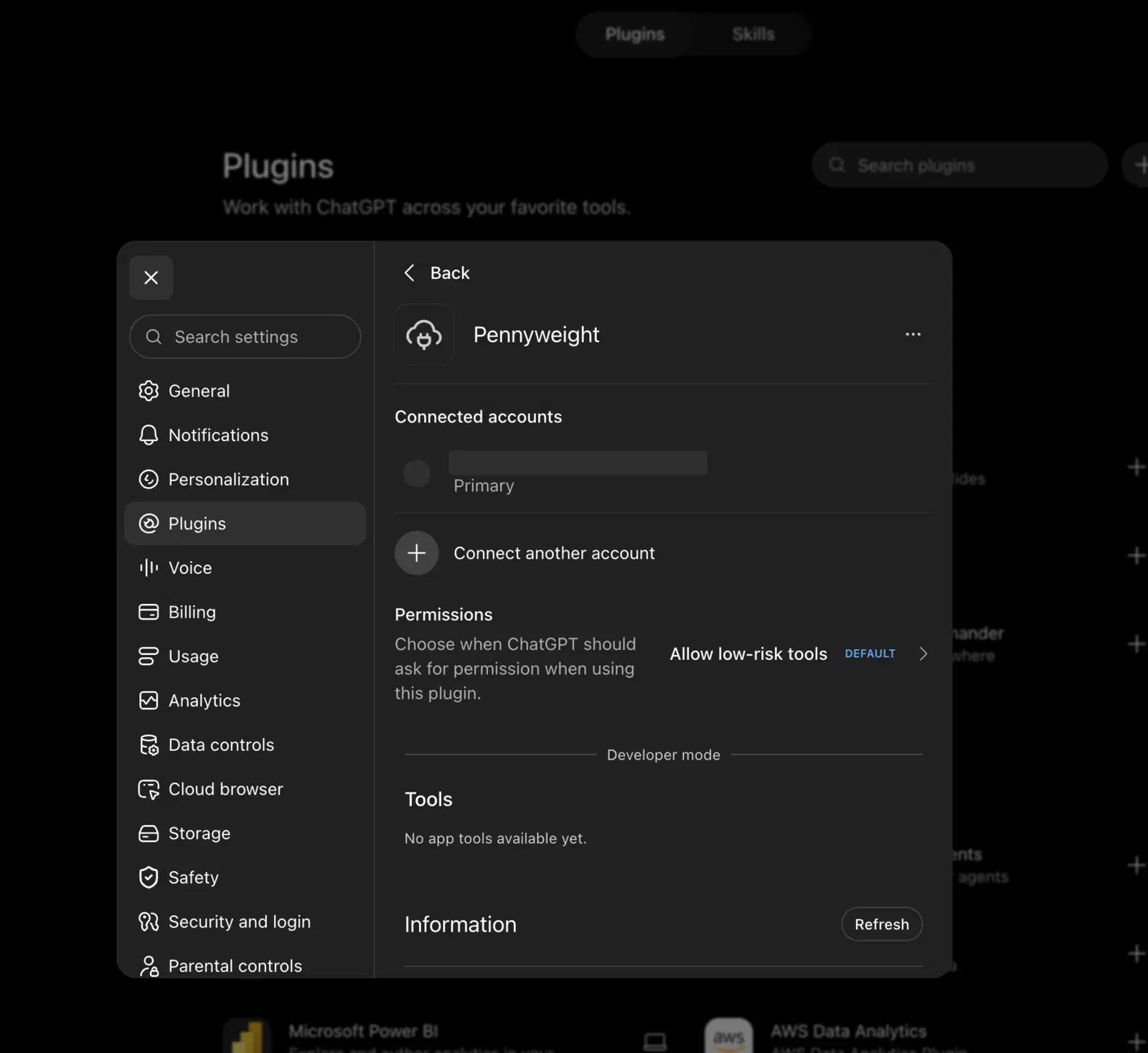Refresh the plugin information
Image resolution: width=1148 pixels, height=1053 pixels.
click(882, 924)
